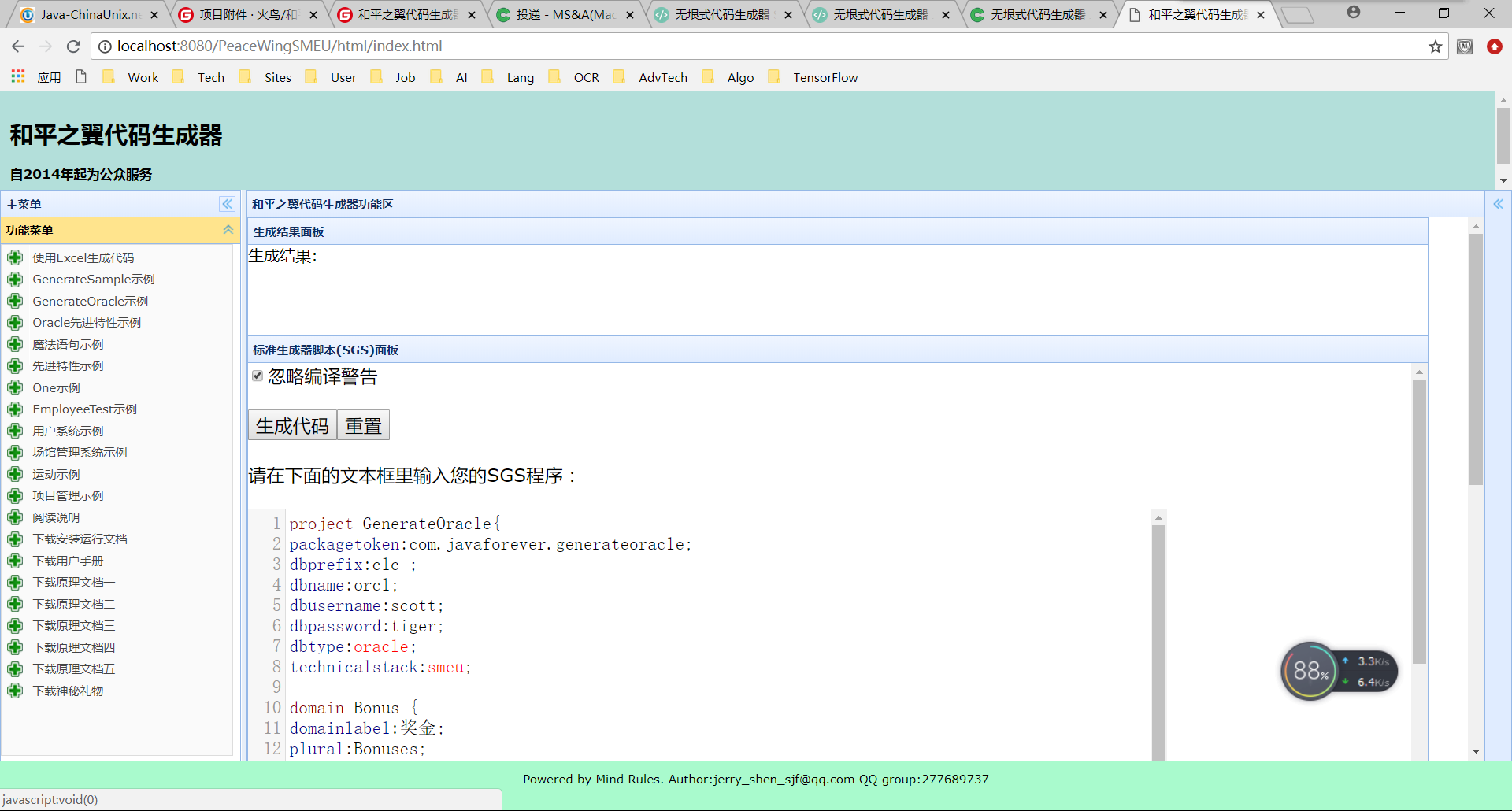Open the Chrome apps grid icon
Viewport: 1512px width, 811px height.
click(18, 76)
